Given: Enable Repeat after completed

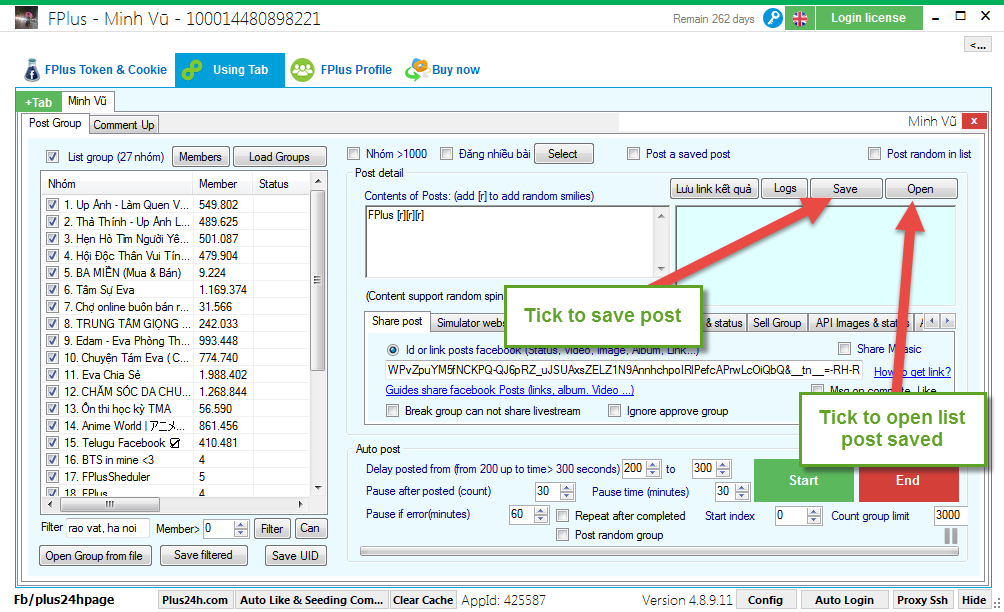Looking at the screenshot, I should pyautogui.click(x=562, y=516).
